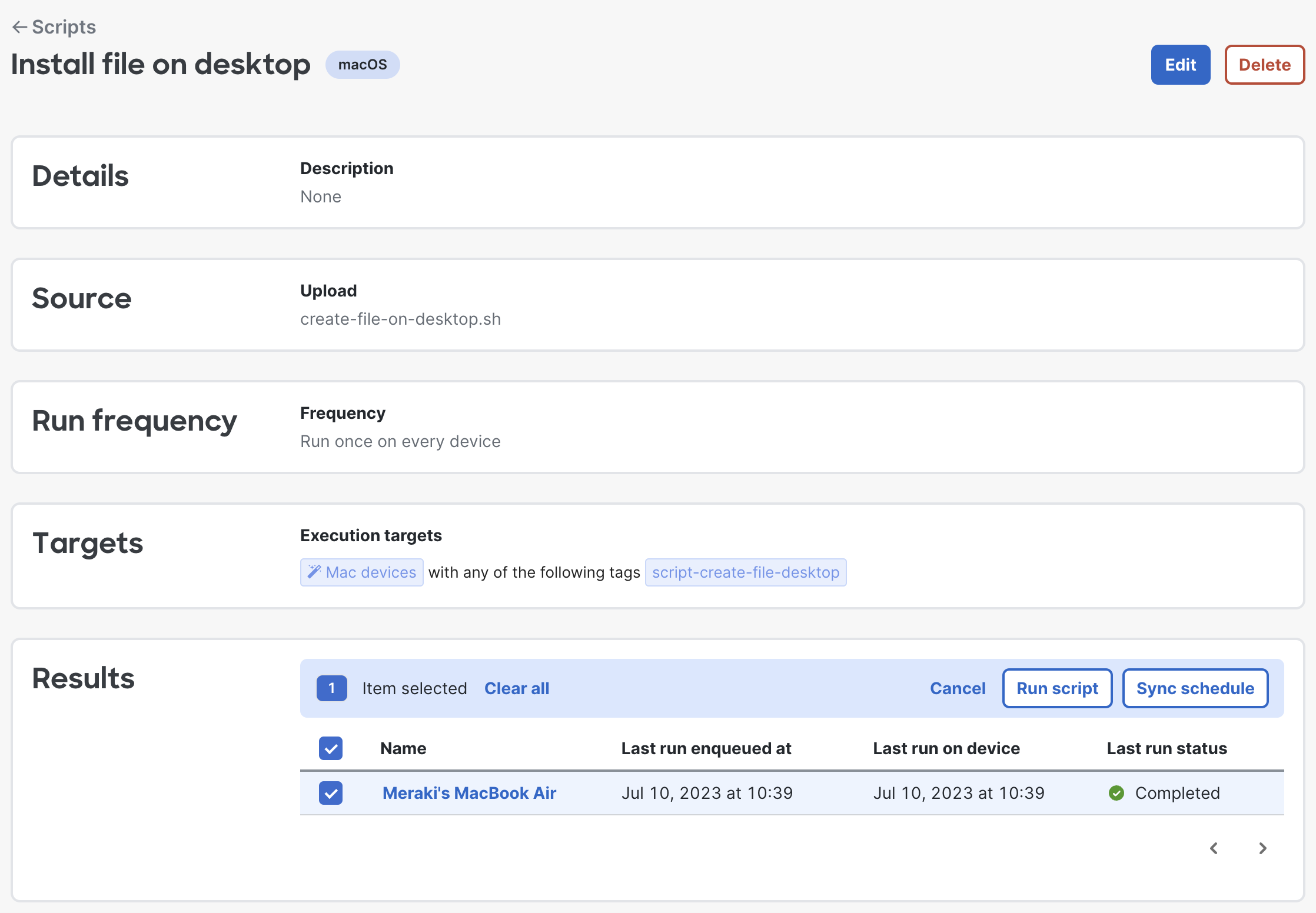
Task: Click Sync schedule button
Action: (1195, 688)
